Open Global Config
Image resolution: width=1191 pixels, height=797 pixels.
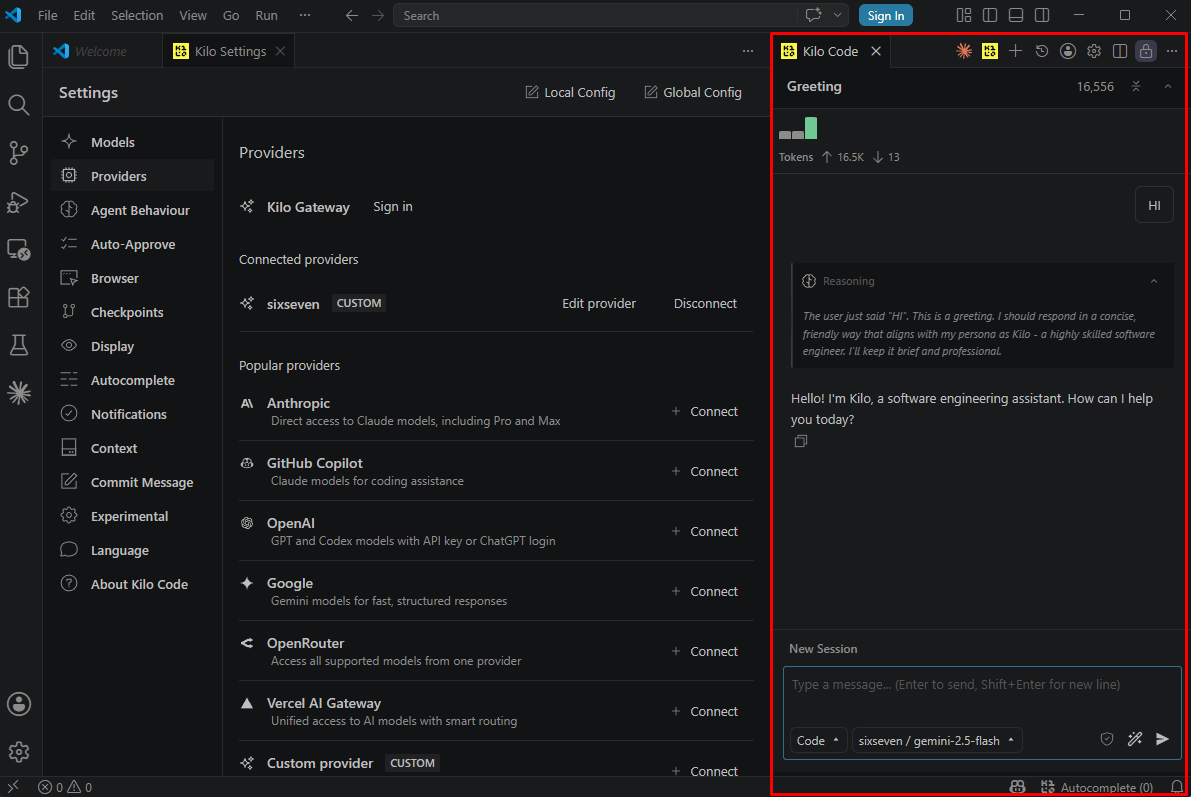coord(693,92)
